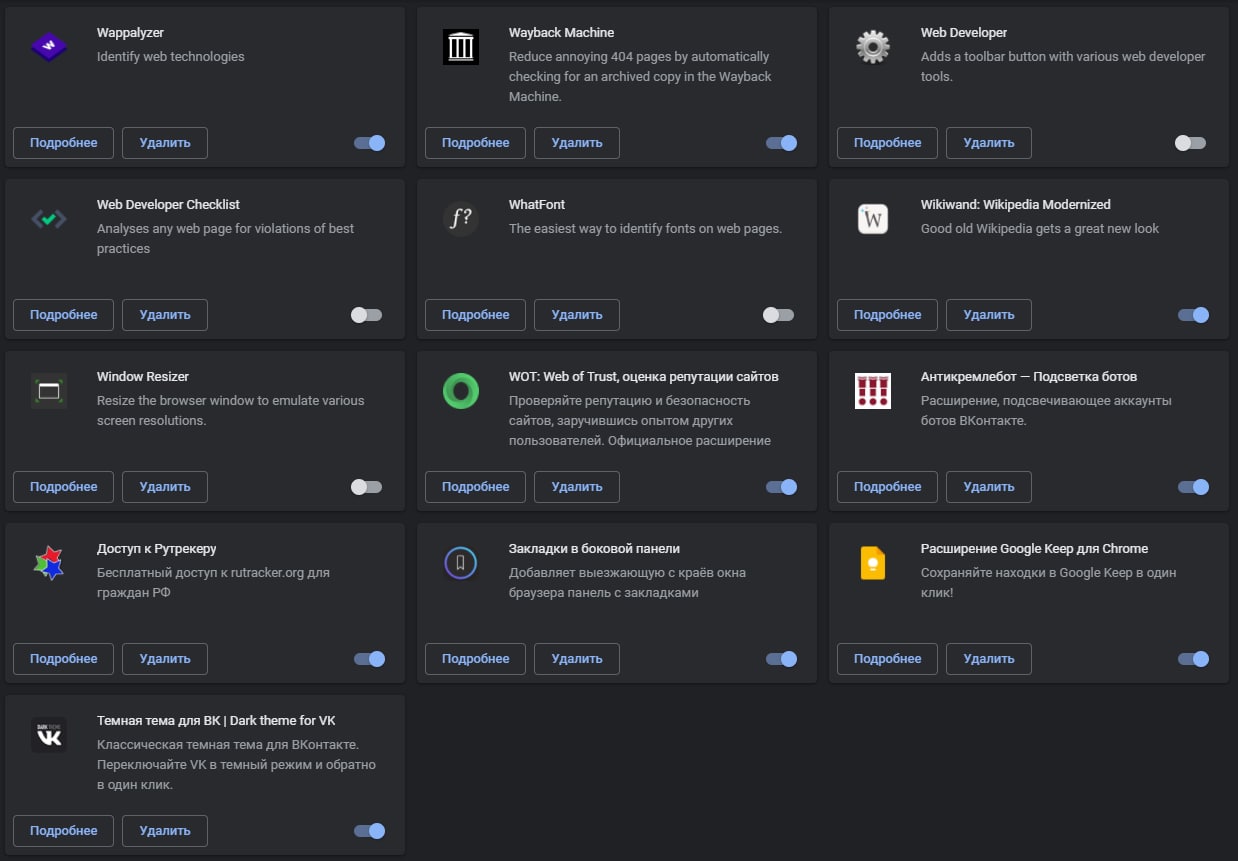Click the WOT Web of Trust icon
This screenshot has height=861, width=1238.
click(x=461, y=391)
